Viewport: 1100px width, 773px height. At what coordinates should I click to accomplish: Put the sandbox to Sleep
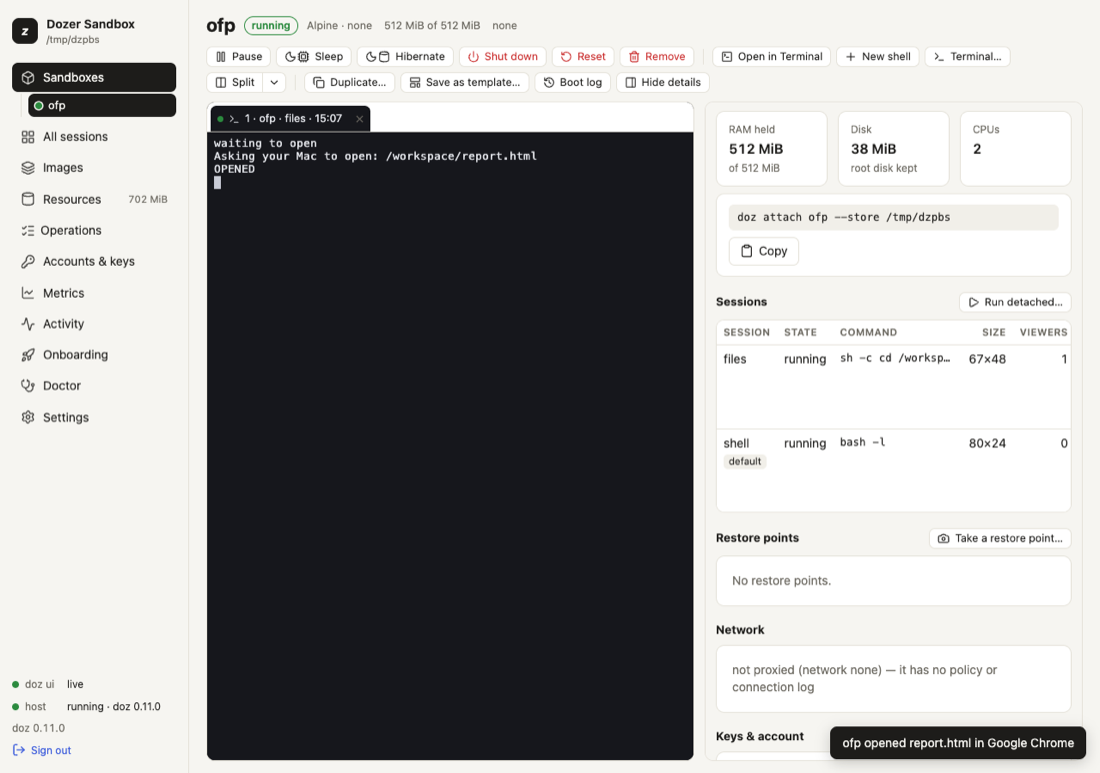314,57
